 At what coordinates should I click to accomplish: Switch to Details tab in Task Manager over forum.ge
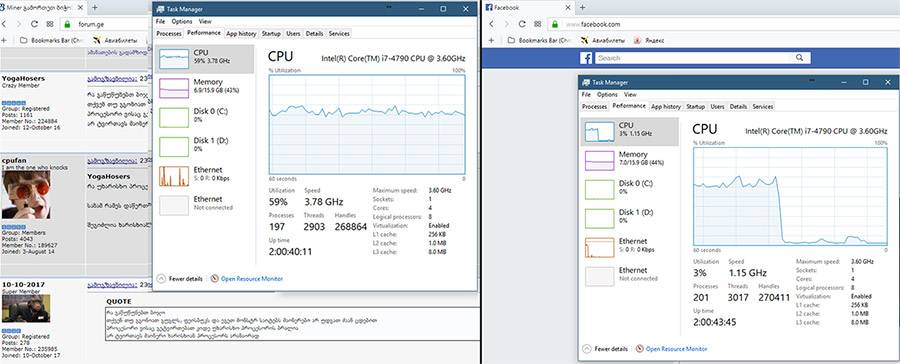coord(315,34)
